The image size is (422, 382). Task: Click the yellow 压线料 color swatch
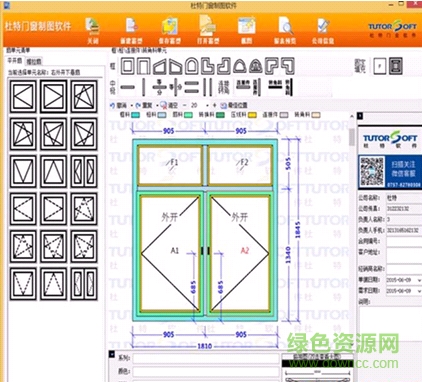pyautogui.click(x=252, y=115)
